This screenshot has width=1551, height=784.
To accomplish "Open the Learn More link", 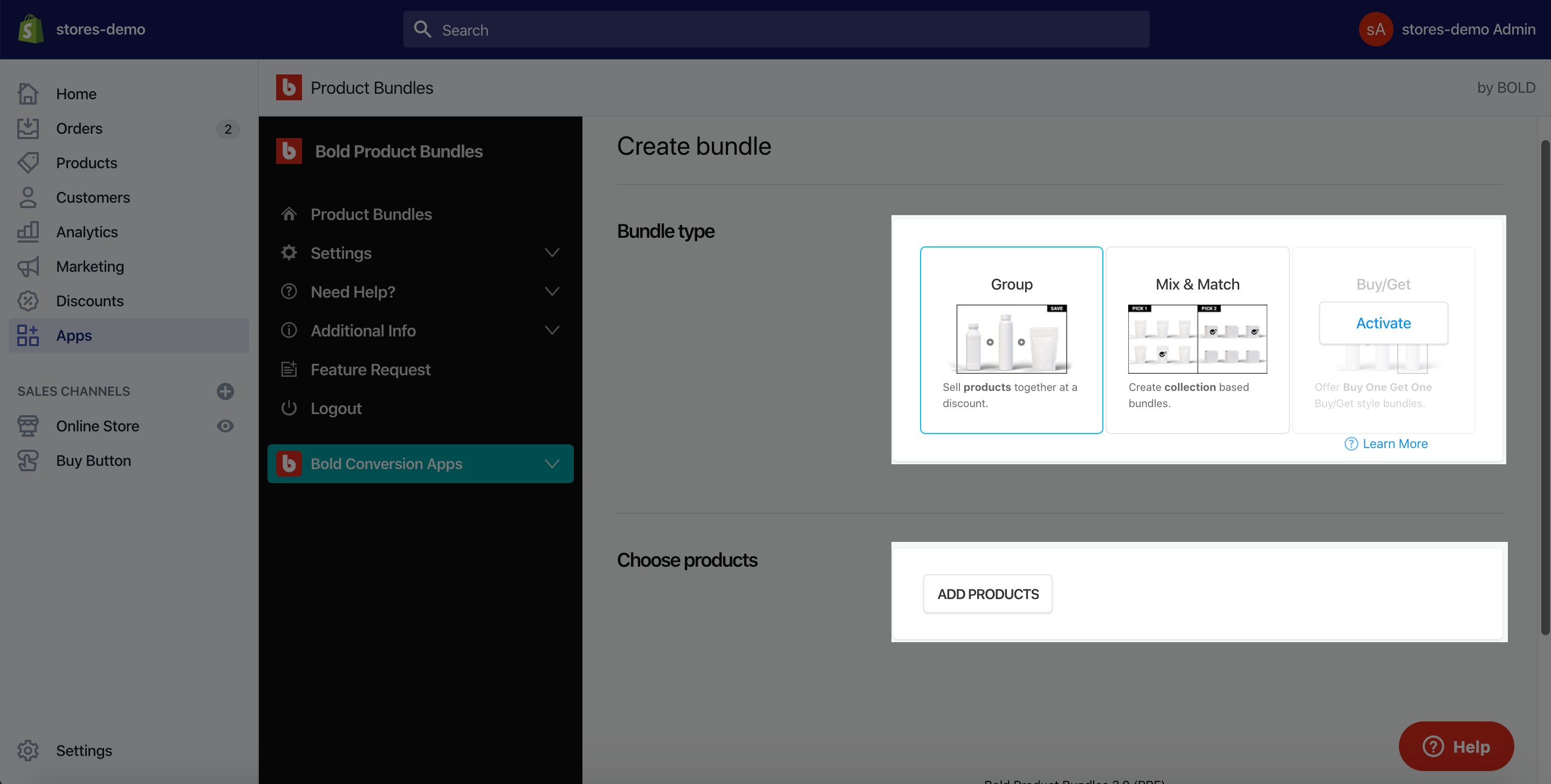I will click(x=1395, y=444).
